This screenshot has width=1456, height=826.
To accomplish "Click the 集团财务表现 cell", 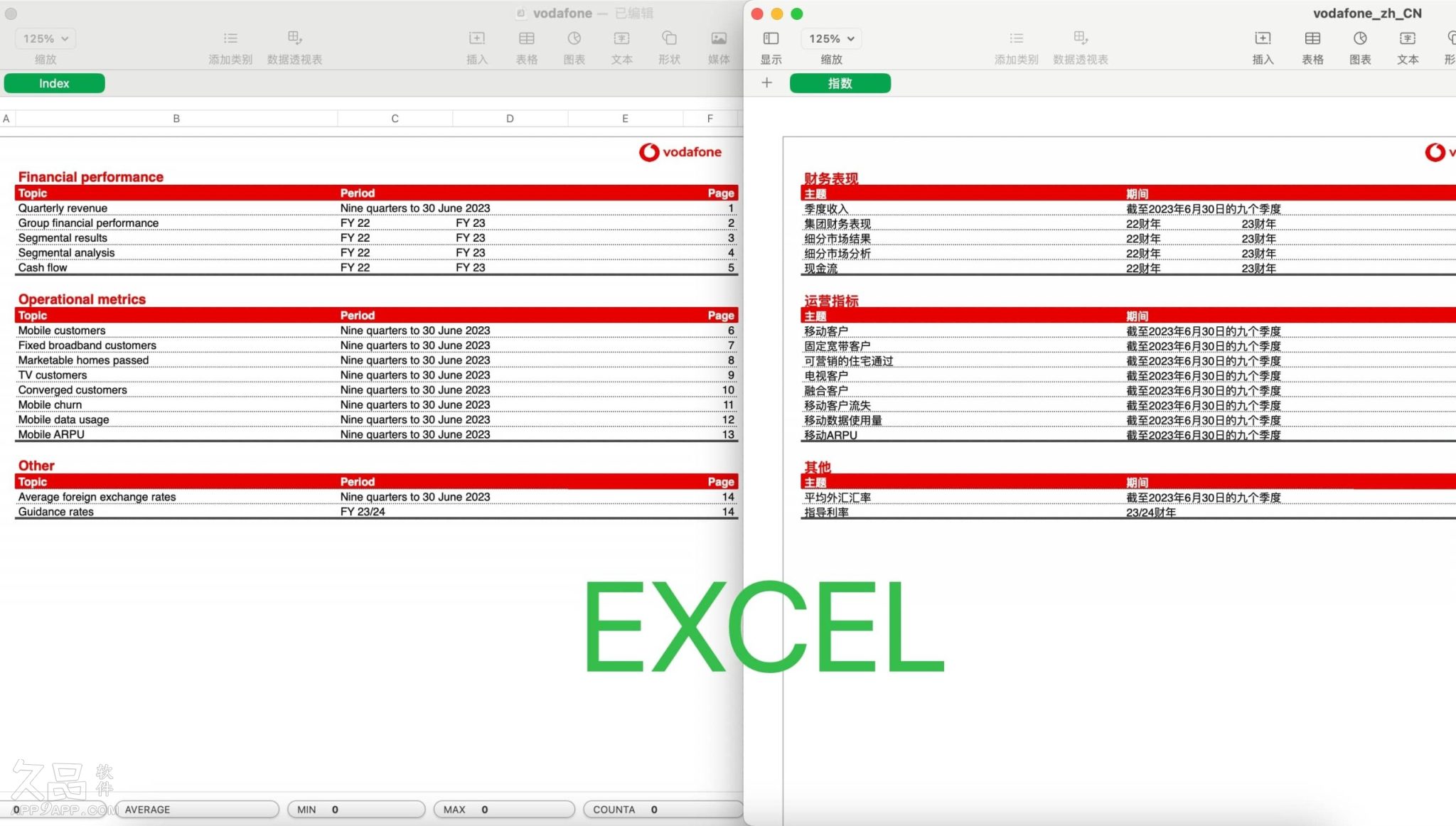I will coord(837,224).
